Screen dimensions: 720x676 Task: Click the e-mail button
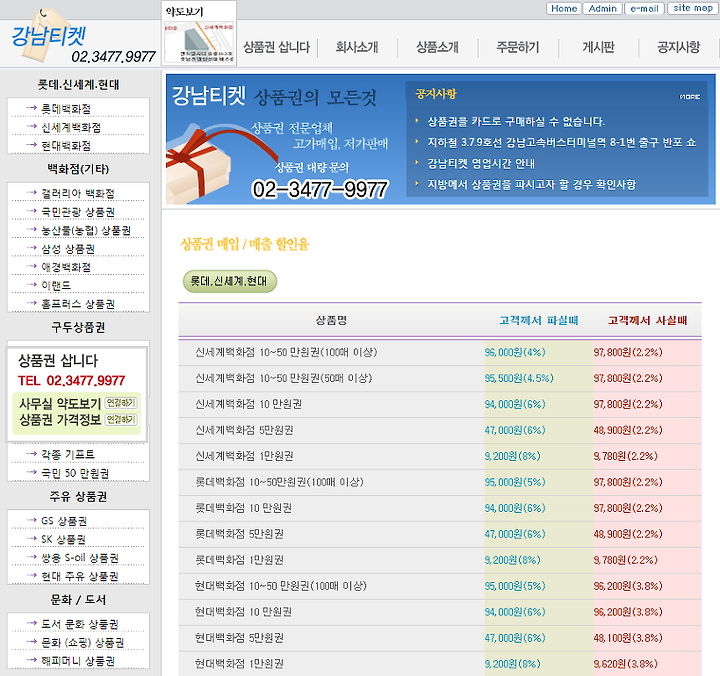click(644, 8)
